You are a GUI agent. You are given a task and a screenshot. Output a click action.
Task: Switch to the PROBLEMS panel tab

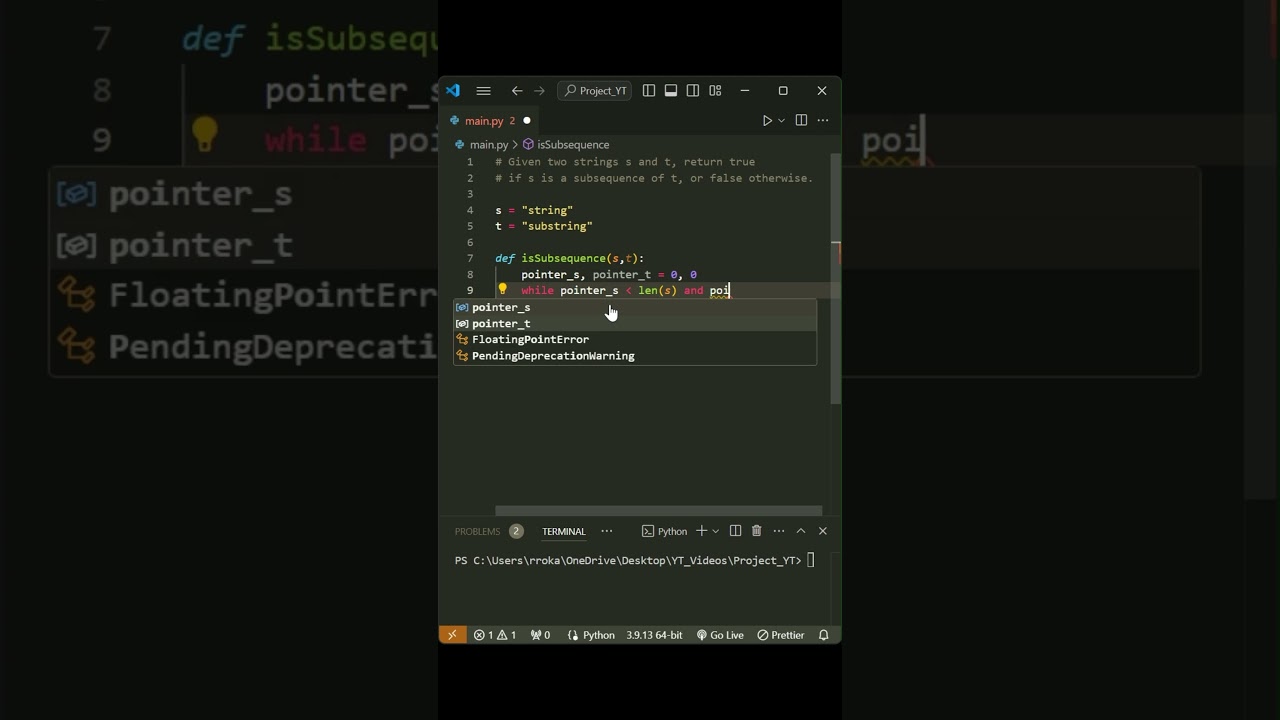[x=477, y=531]
